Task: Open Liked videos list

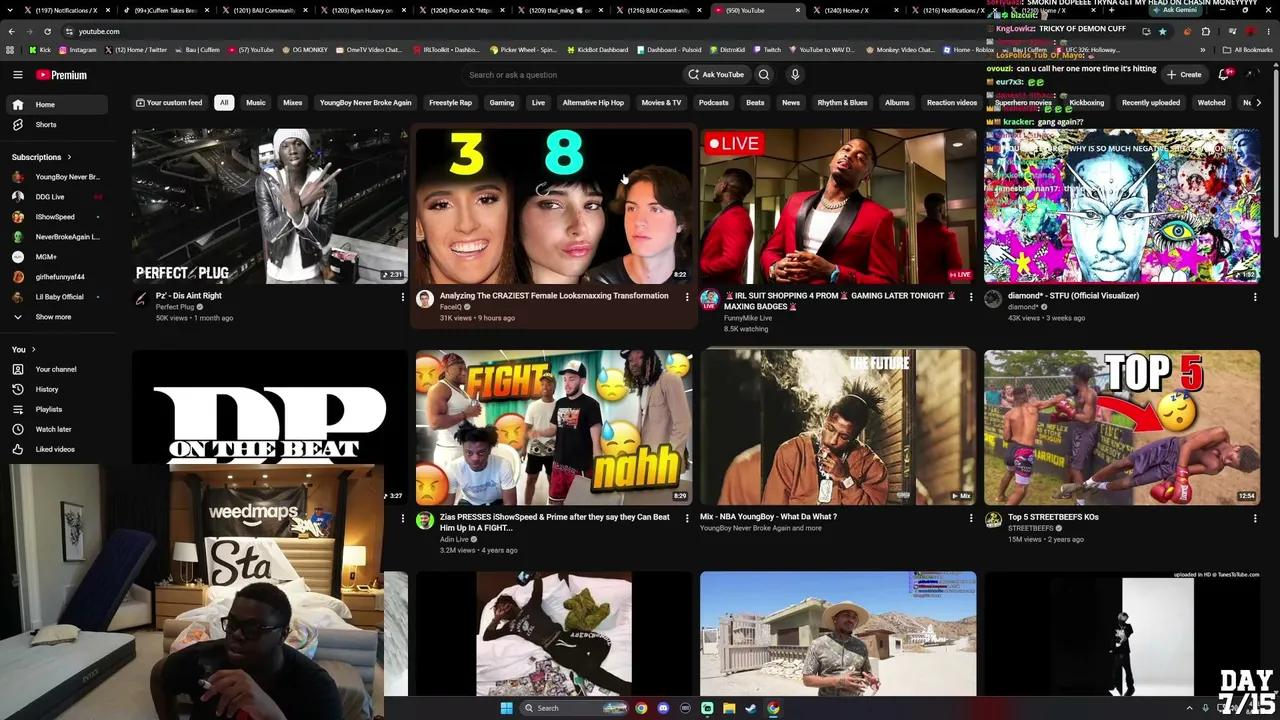Action: click(x=58, y=449)
